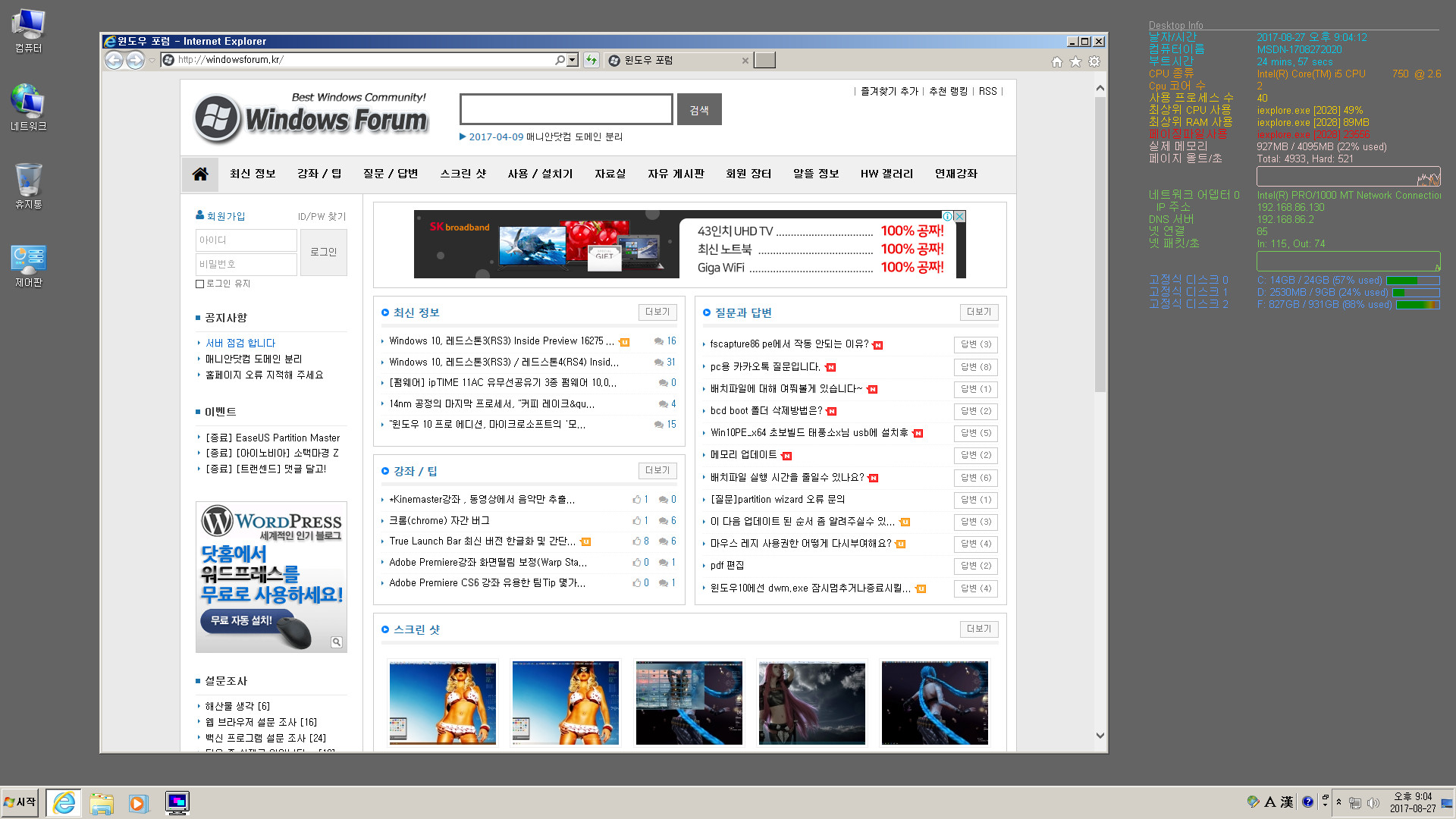The width and height of the screenshot is (1456, 819).
Task: Open the 질문 / 답변 menu item
Action: (x=391, y=174)
